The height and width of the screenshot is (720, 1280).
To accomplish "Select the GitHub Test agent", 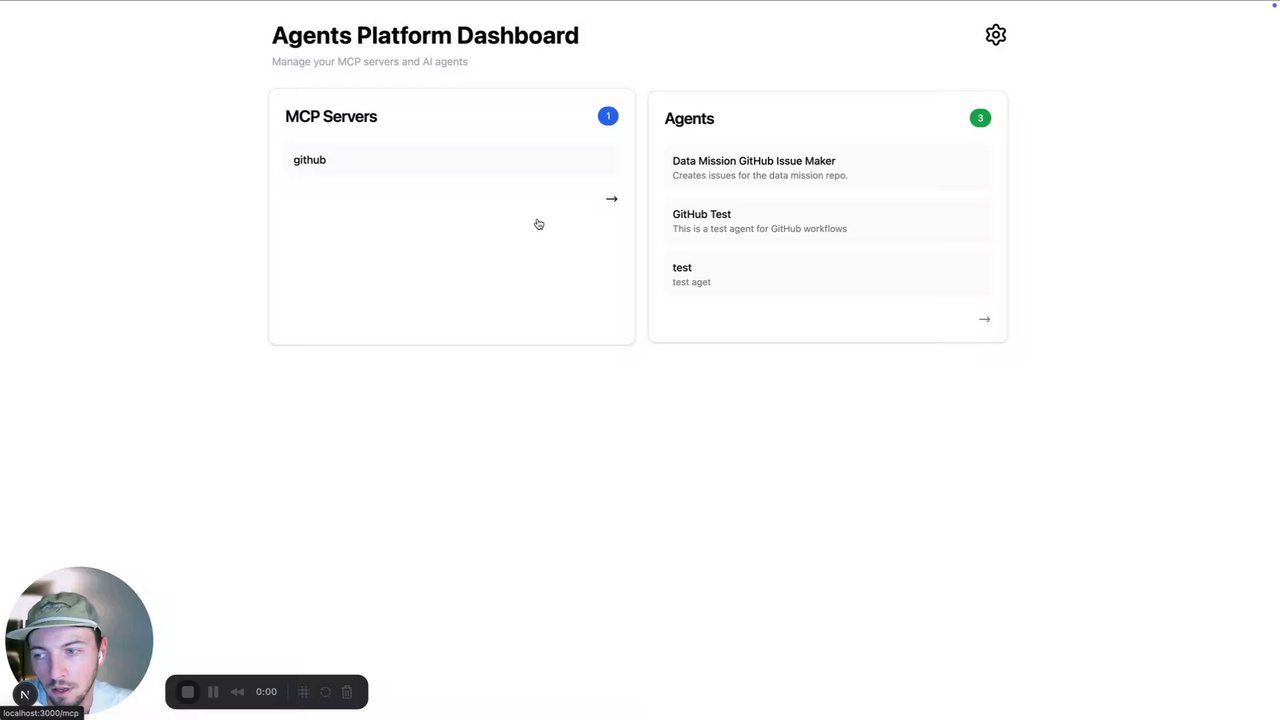I will pos(701,214).
